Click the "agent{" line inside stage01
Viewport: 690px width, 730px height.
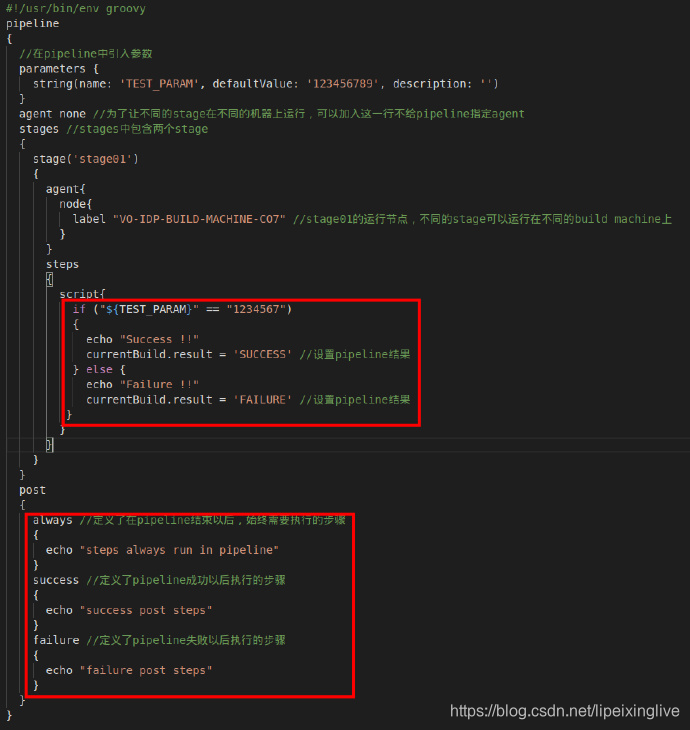[66, 189]
